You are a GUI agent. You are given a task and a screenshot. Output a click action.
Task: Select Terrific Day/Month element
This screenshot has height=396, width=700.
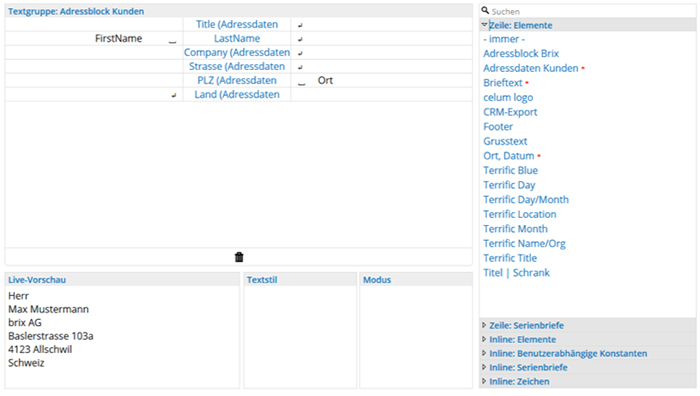coord(526,200)
